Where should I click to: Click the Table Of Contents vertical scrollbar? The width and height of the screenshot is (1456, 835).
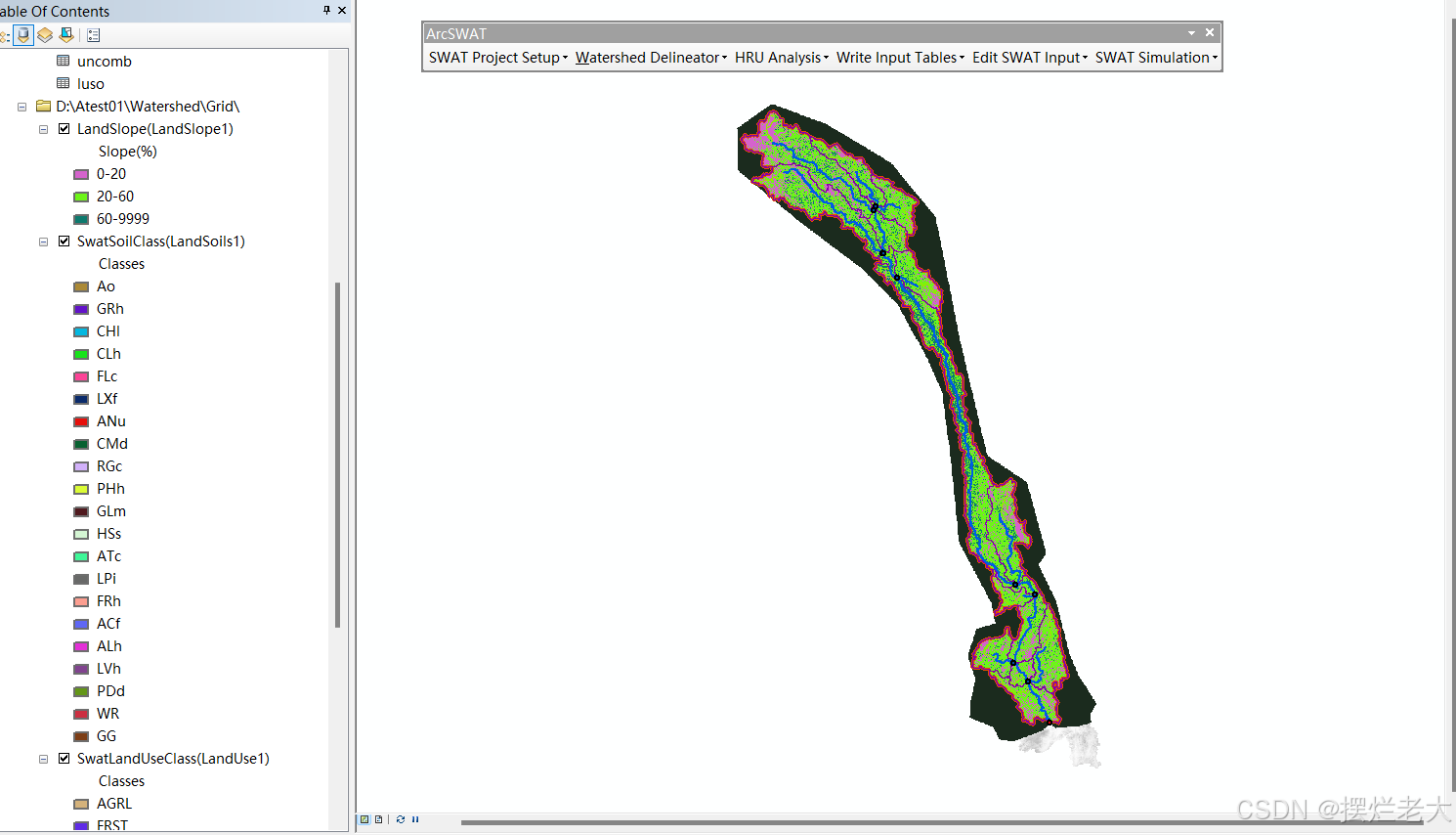click(338, 455)
